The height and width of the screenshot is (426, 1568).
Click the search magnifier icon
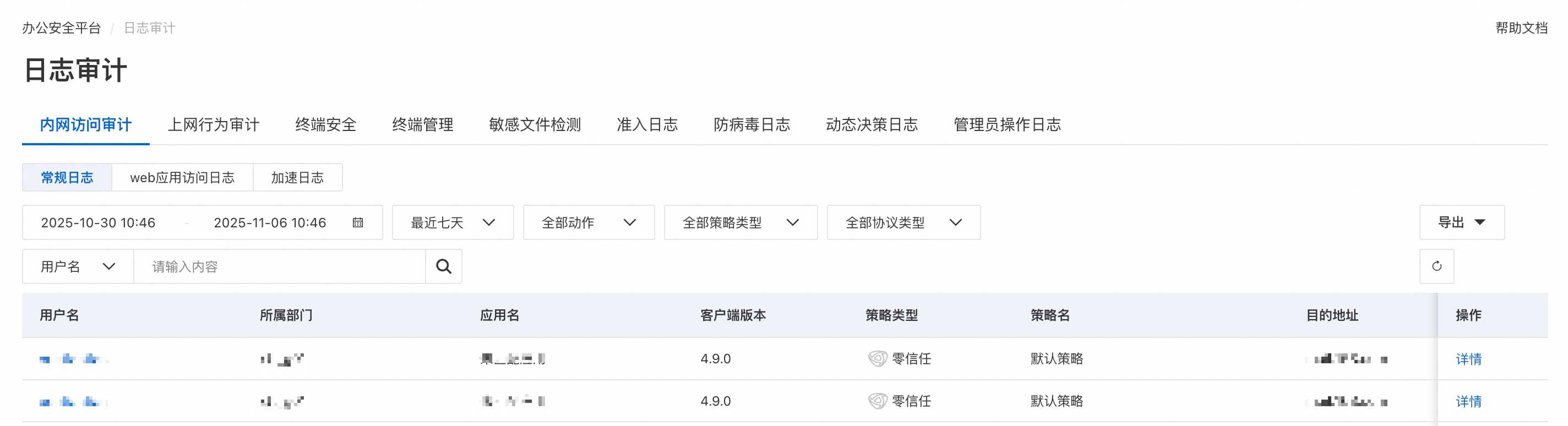pyautogui.click(x=443, y=266)
